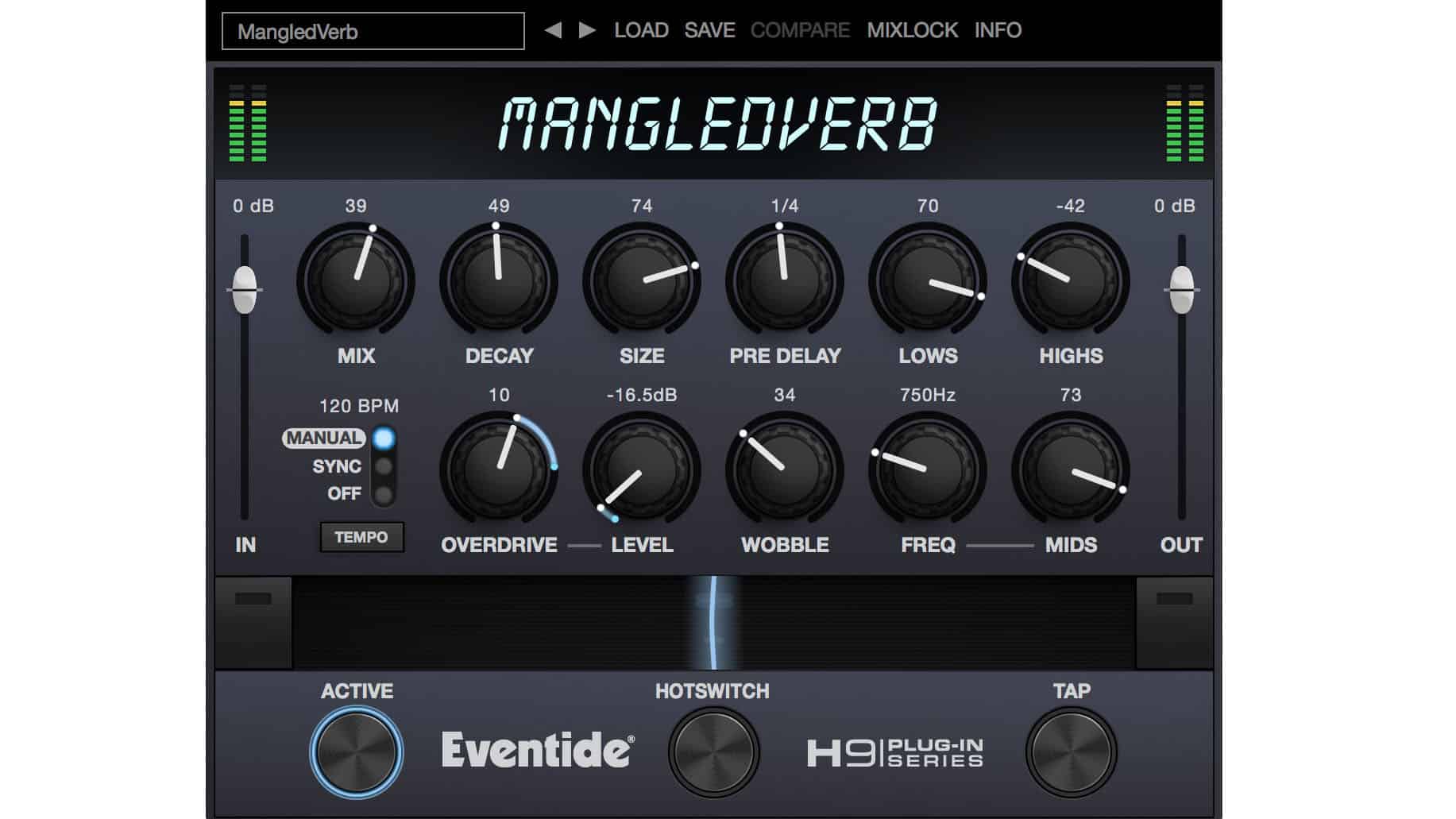The height and width of the screenshot is (819, 1456).
Task: Click the TAP tempo footswitch
Action: [1071, 752]
